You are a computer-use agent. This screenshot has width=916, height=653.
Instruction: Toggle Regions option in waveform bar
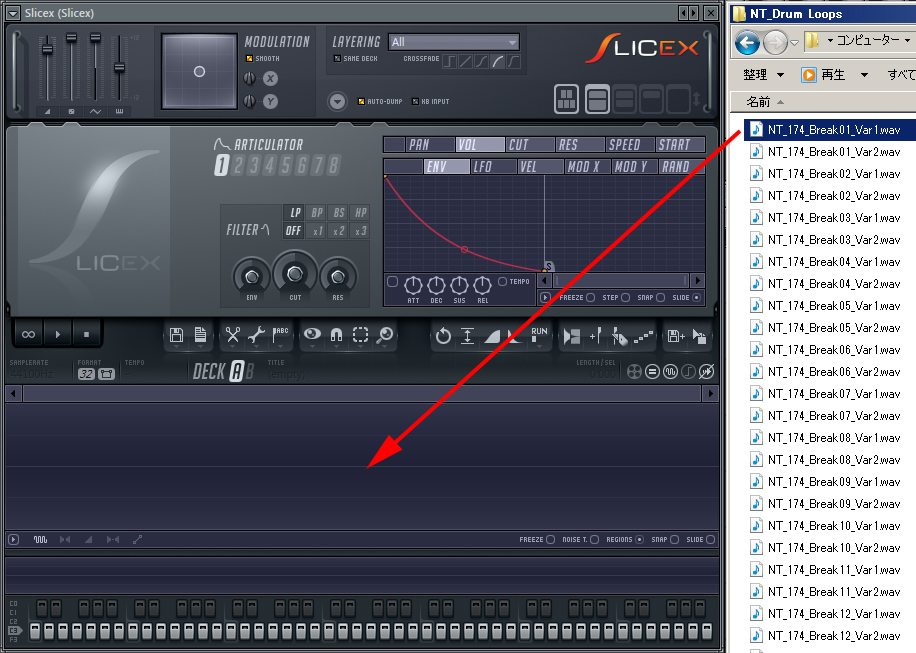pos(639,540)
